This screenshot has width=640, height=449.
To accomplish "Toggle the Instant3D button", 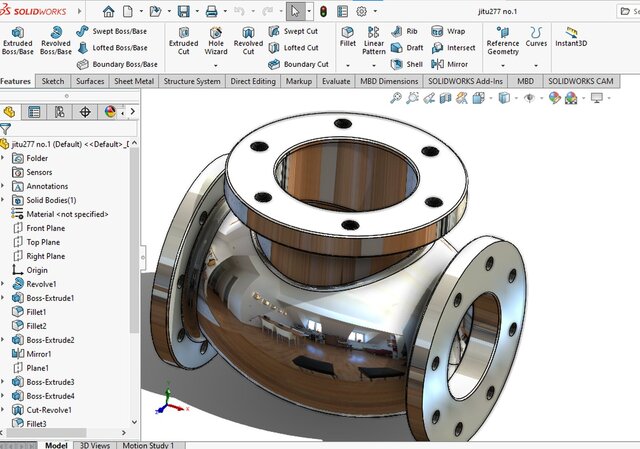I will (x=571, y=37).
